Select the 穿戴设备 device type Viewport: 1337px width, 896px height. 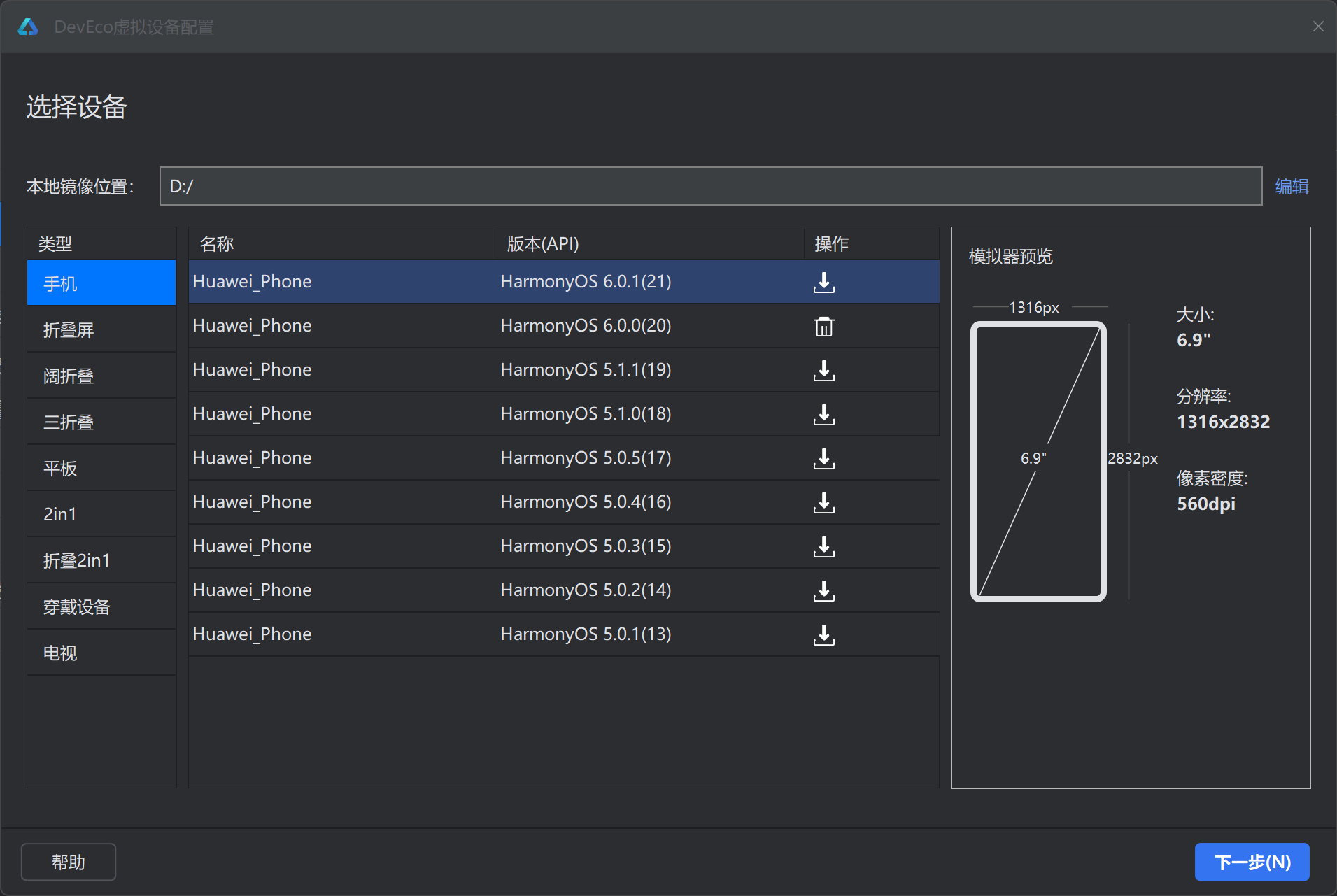point(101,606)
